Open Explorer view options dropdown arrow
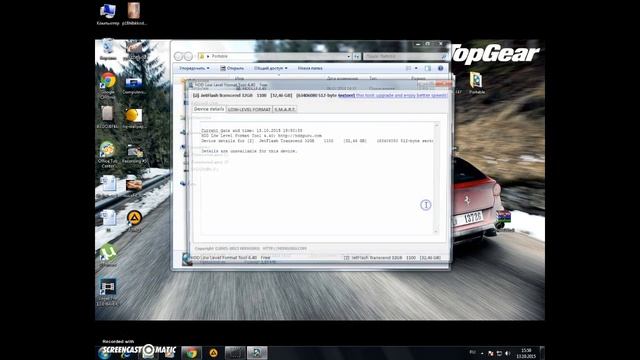Image resolution: width=640 pixels, height=360 pixels. pyautogui.click(x=416, y=68)
